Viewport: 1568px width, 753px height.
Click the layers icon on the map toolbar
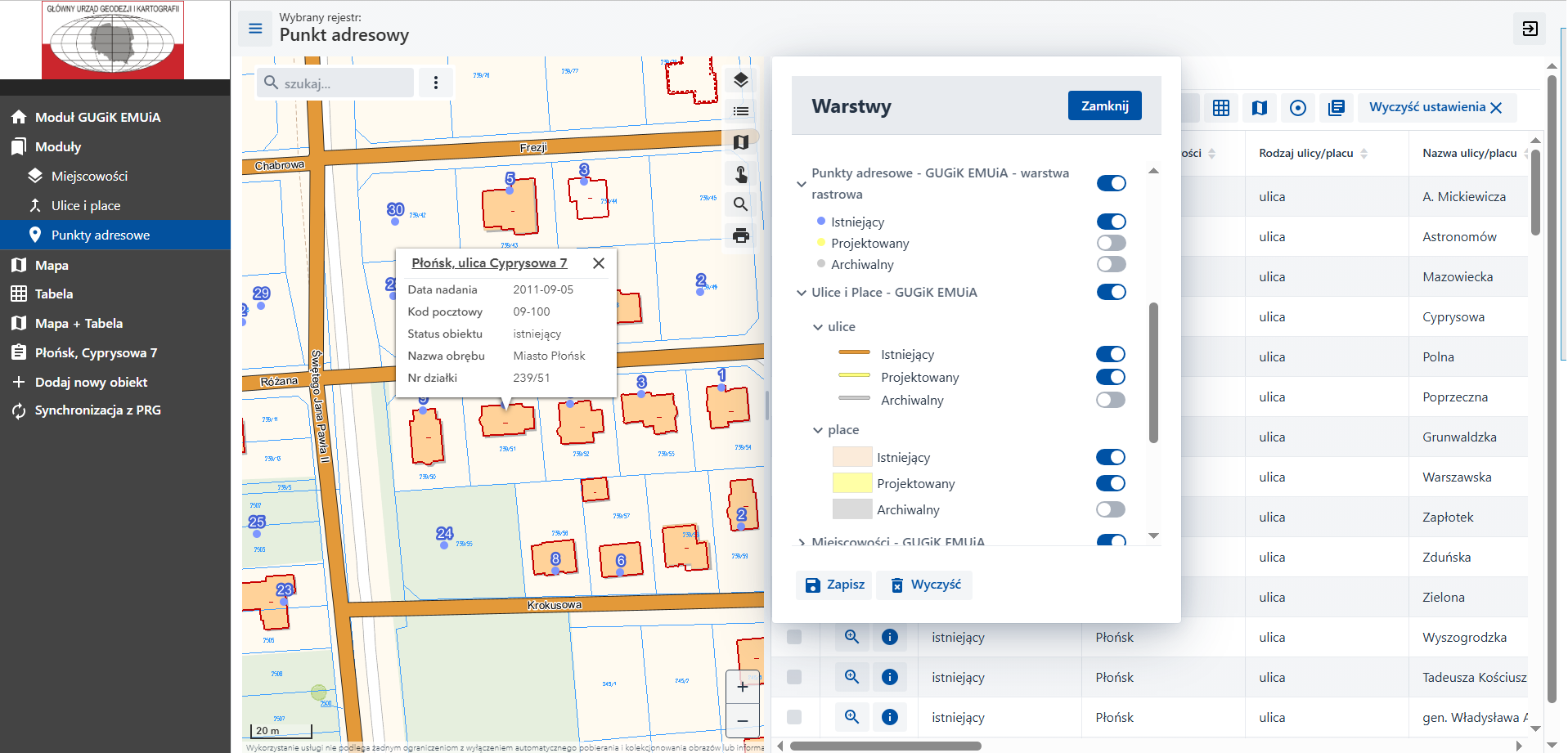pyautogui.click(x=741, y=80)
